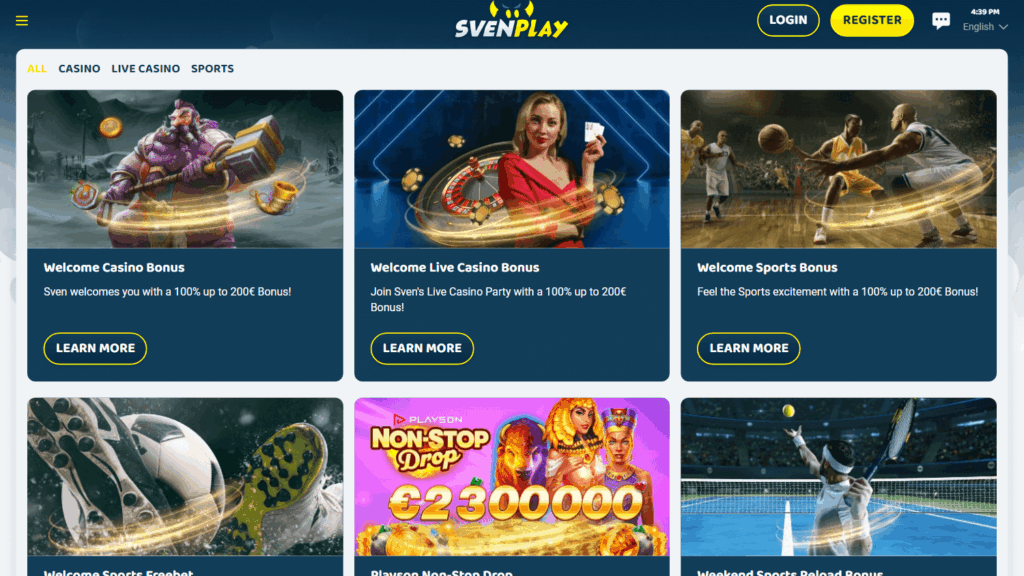Click the SvenPlay logo
The width and height of the screenshot is (1024, 576).
[511, 20]
